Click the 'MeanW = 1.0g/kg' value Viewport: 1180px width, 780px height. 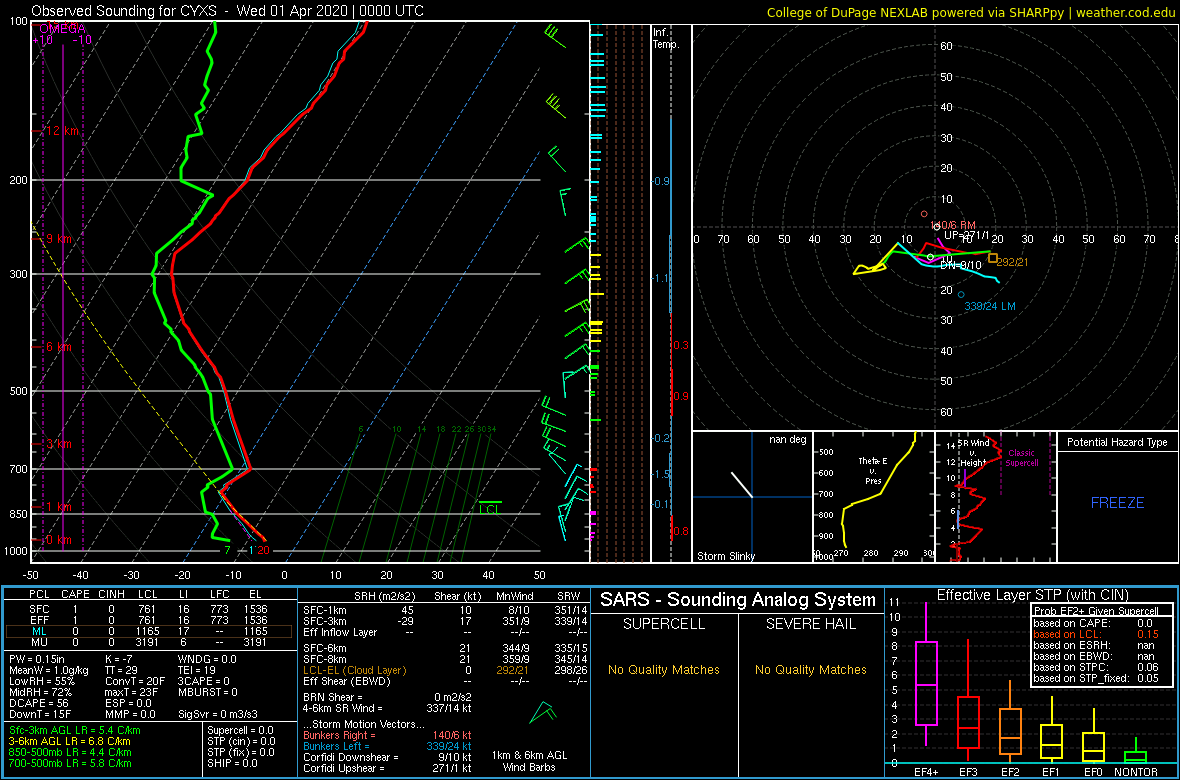[x=48, y=671]
